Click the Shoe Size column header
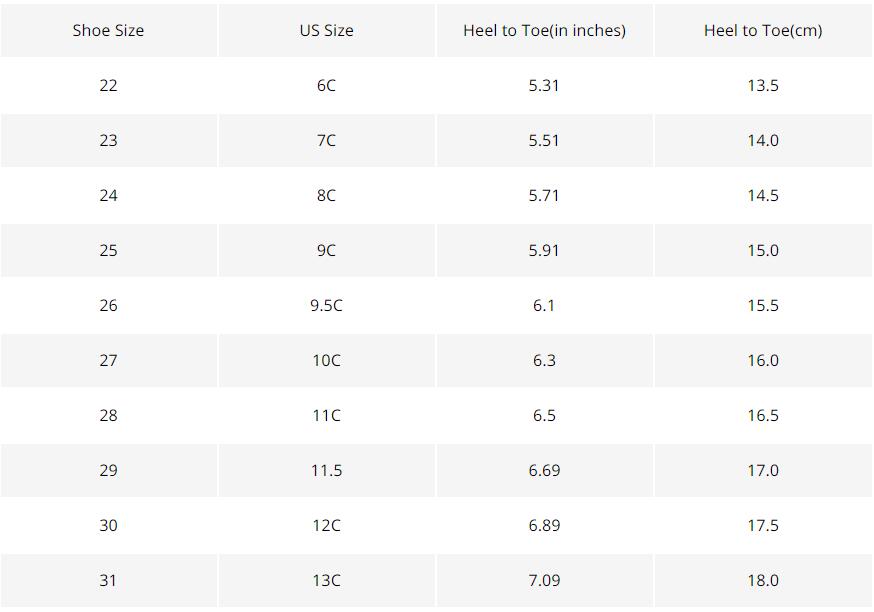The image size is (874, 612). (108, 30)
